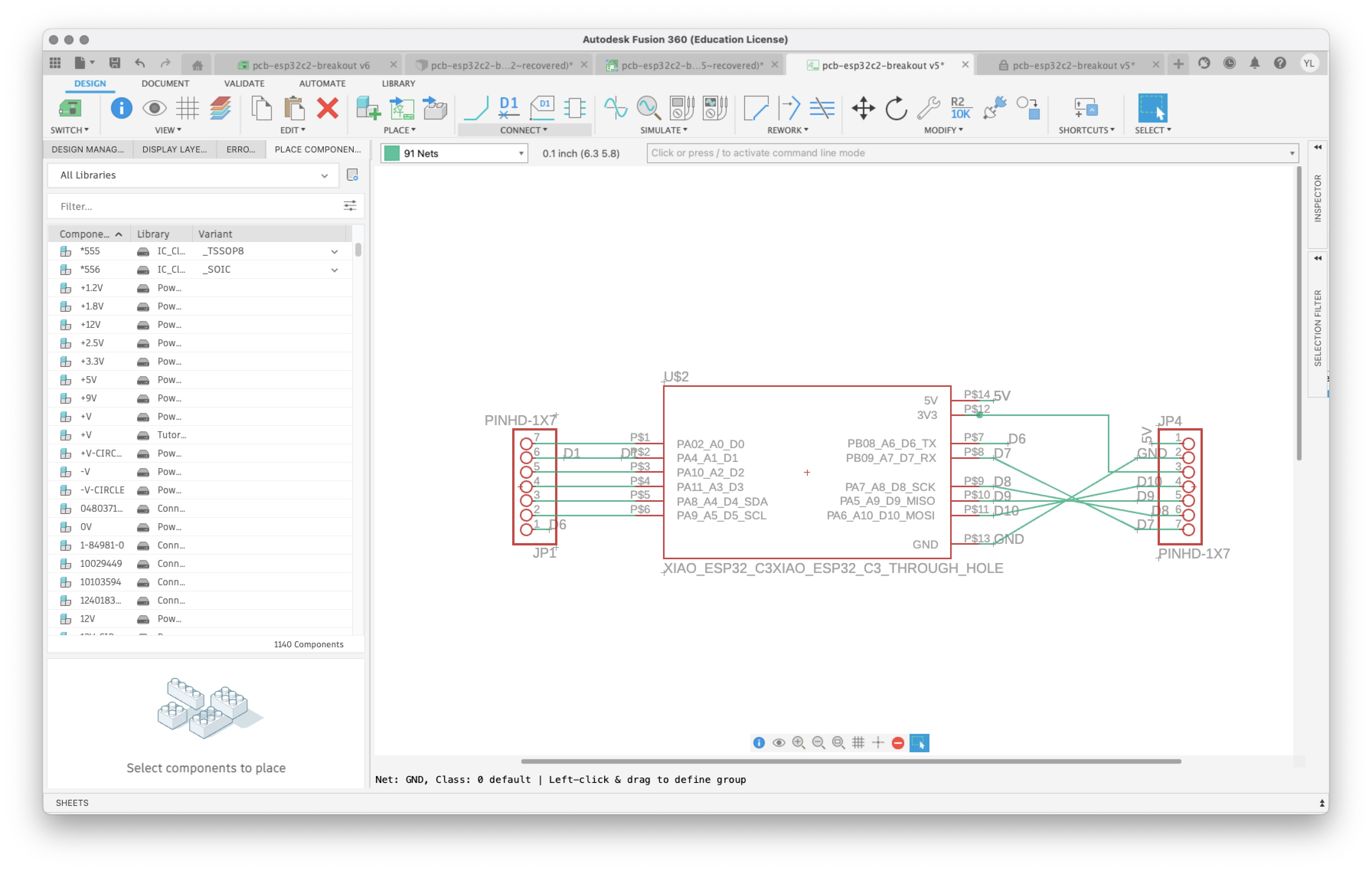Open the SWITCH dropdown menu
The height and width of the screenshot is (871, 1372).
coord(70,130)
